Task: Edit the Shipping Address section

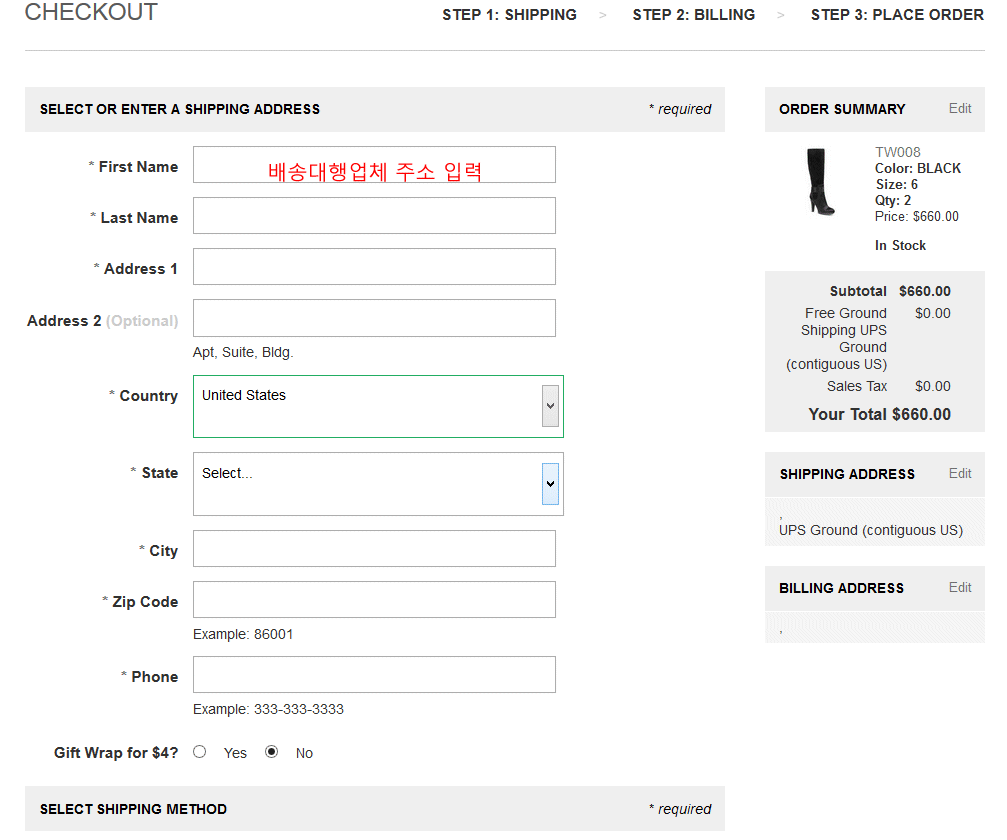Action: pyautogui.click(x=959, y=473)
